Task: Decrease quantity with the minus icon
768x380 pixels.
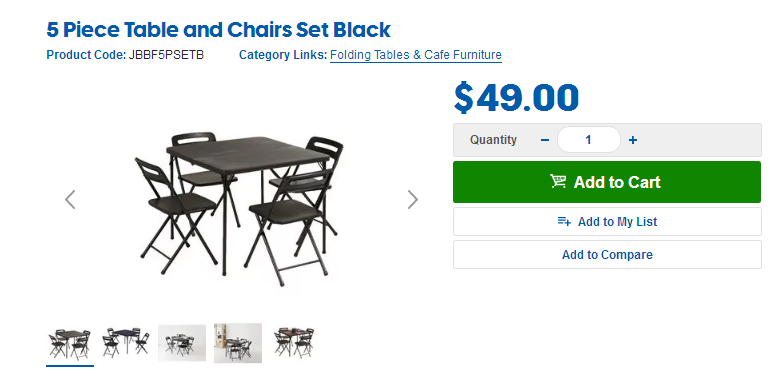Action: 545,140
